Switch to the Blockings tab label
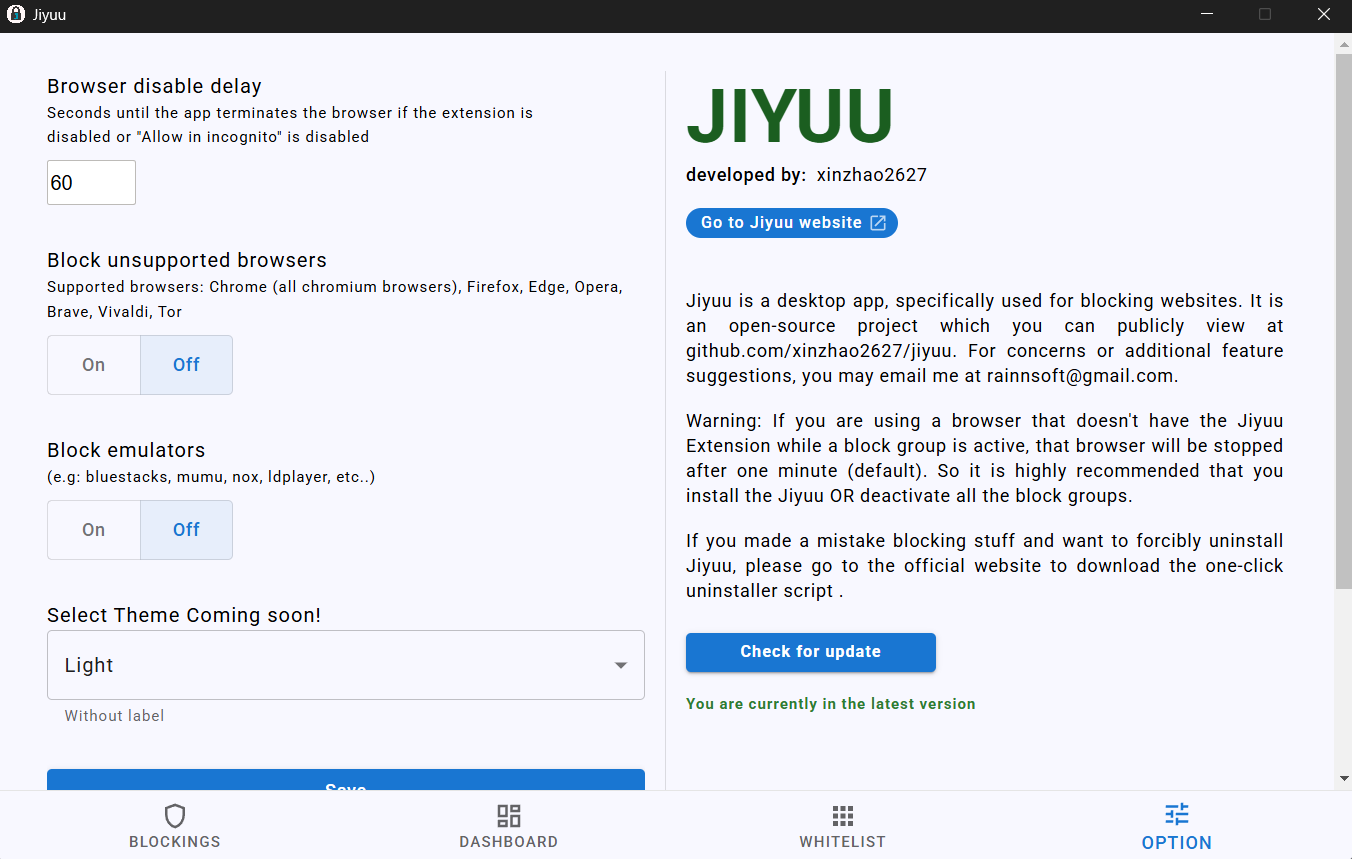 tap(175, 842)
